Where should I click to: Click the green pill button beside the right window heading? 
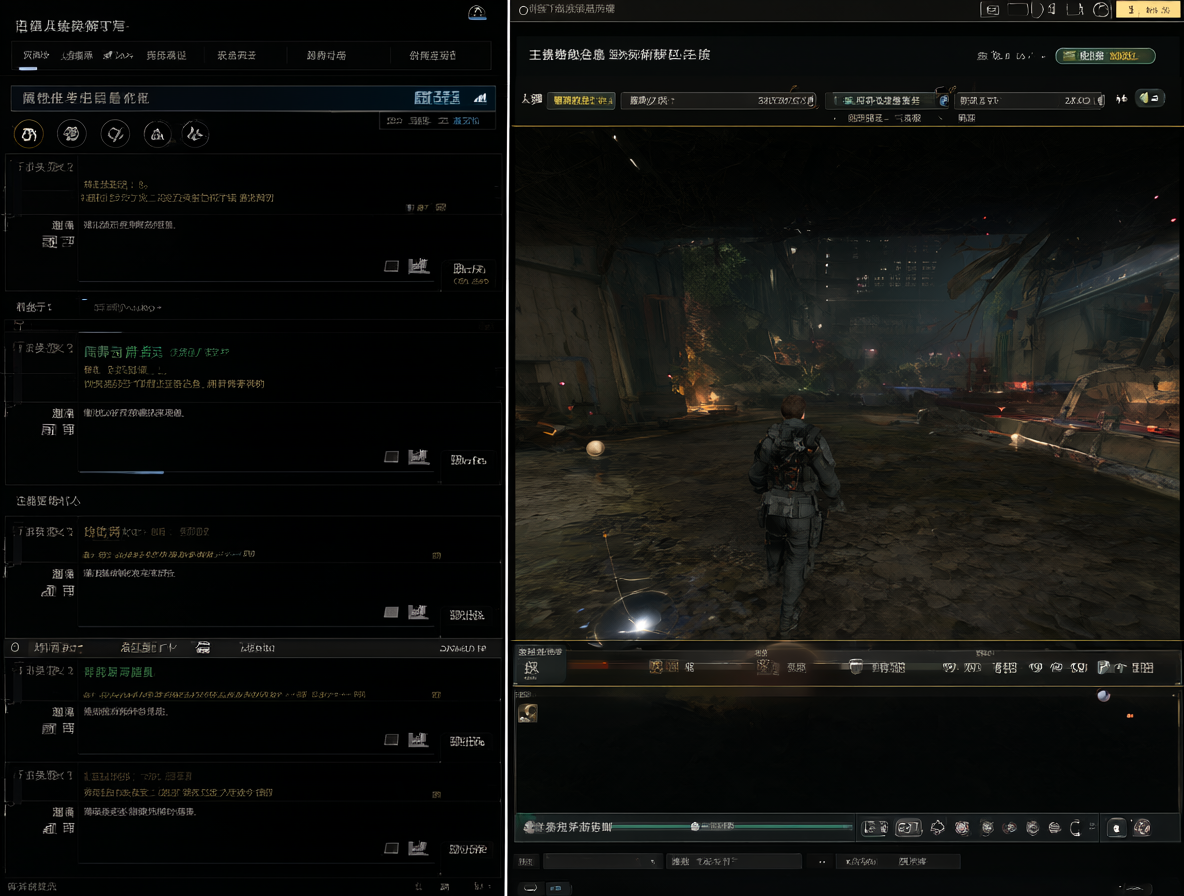pyautogui.click(x=1105, y=56)
